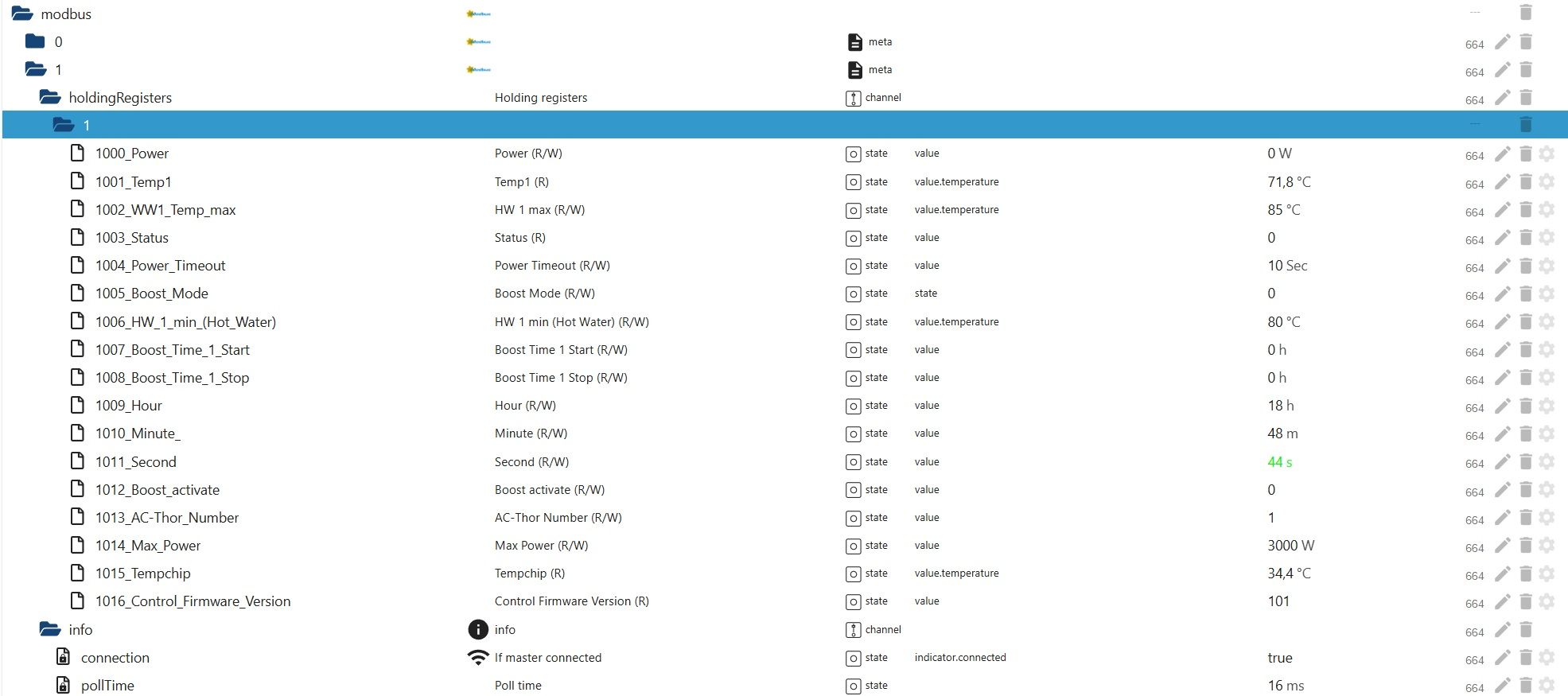Click the true value of connection state

pyautogui.click(x=1279, y=658)
